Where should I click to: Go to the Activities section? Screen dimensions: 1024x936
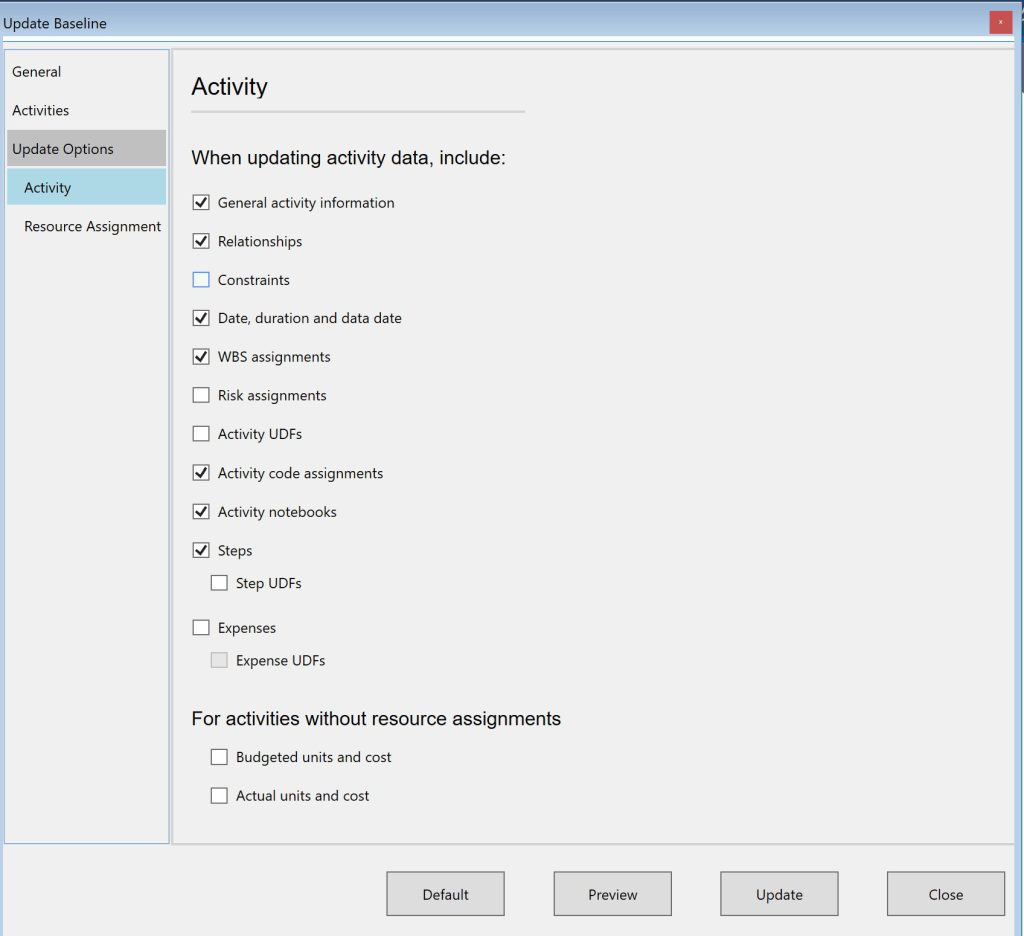pyautogui.click(x=86, y=110)
